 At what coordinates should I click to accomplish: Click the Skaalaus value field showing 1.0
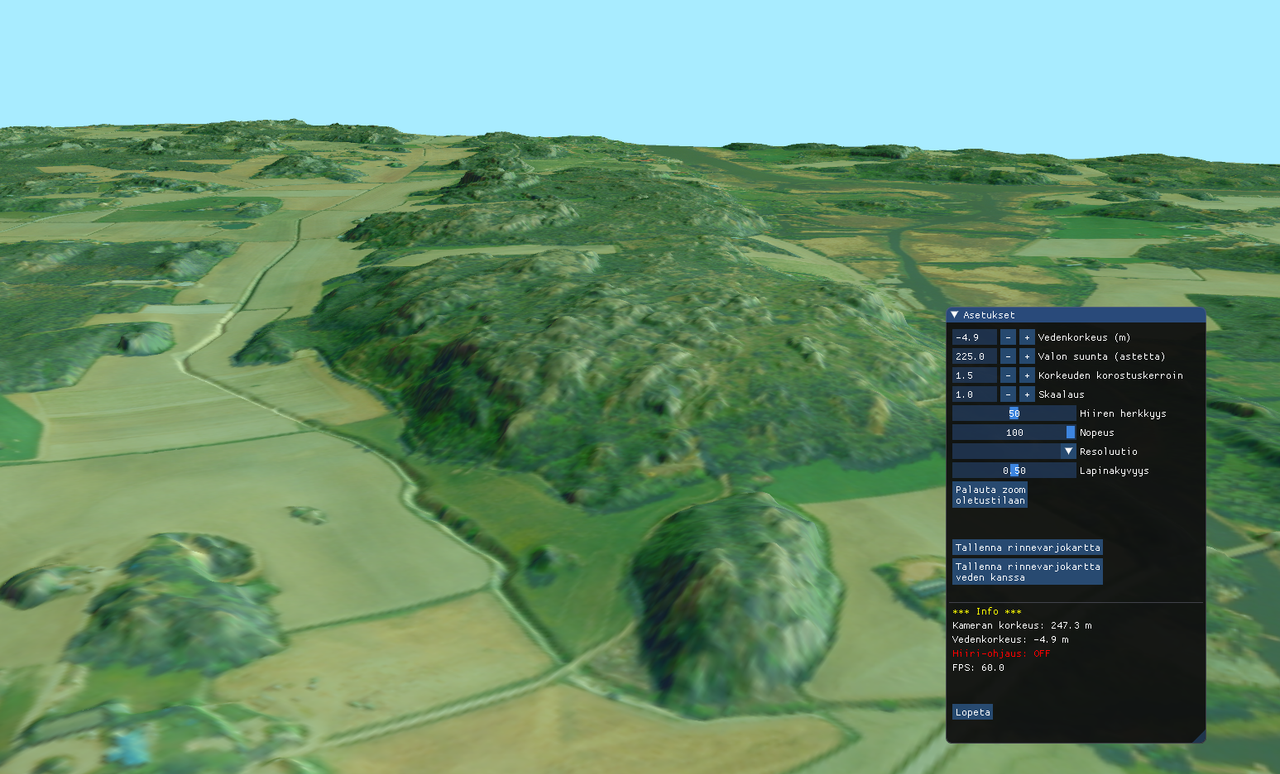[x=974, y=394]
